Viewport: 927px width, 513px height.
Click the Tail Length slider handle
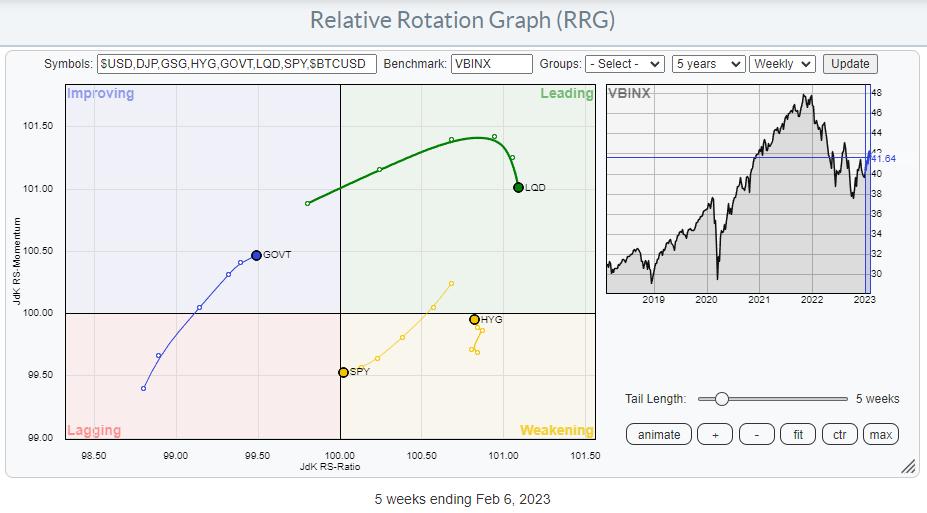[721, 398]
